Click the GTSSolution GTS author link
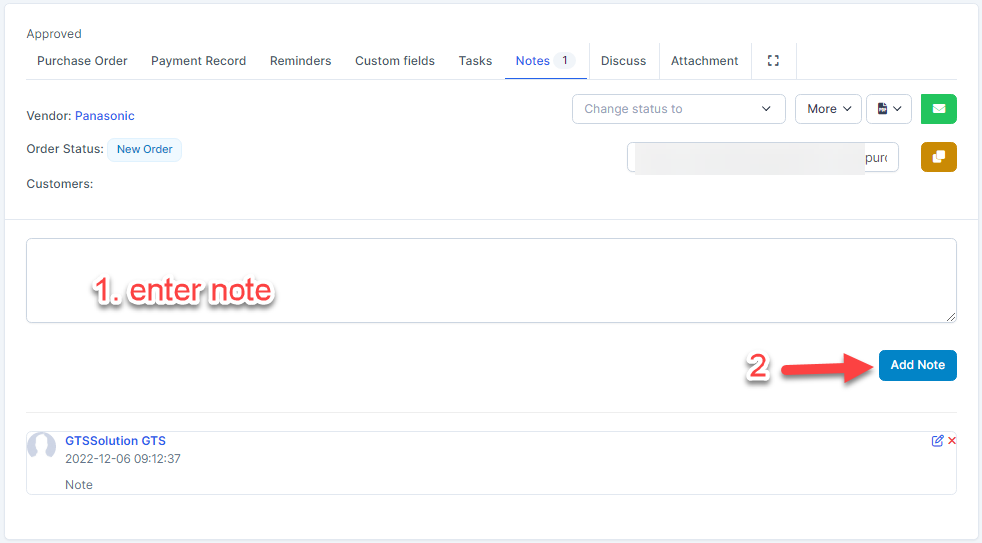 [115, 441]
